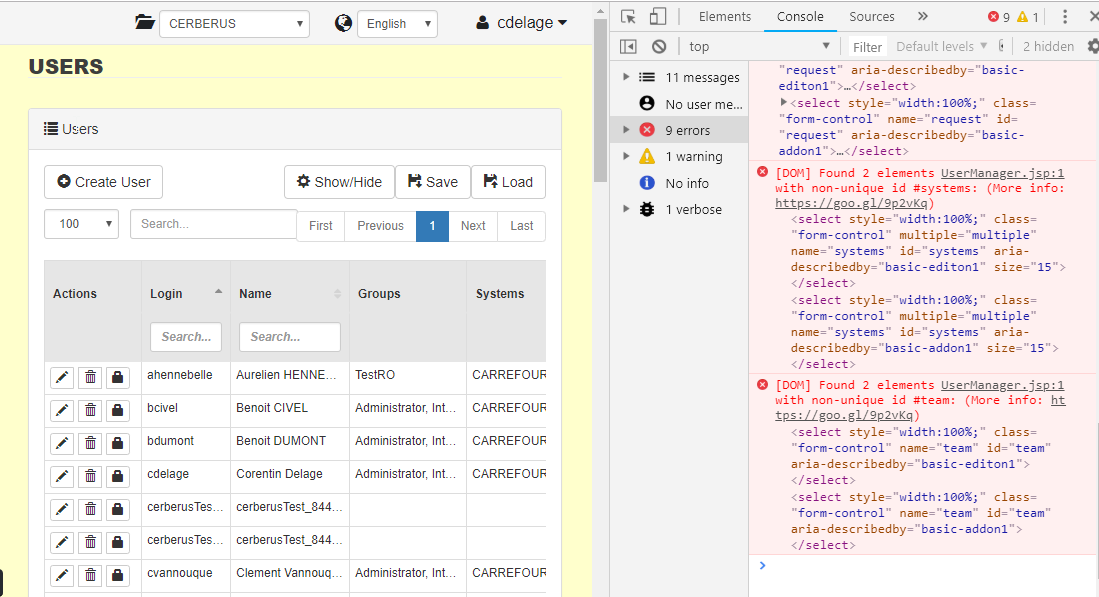Toggle the 1 verbose message filter

click(689, 209)
